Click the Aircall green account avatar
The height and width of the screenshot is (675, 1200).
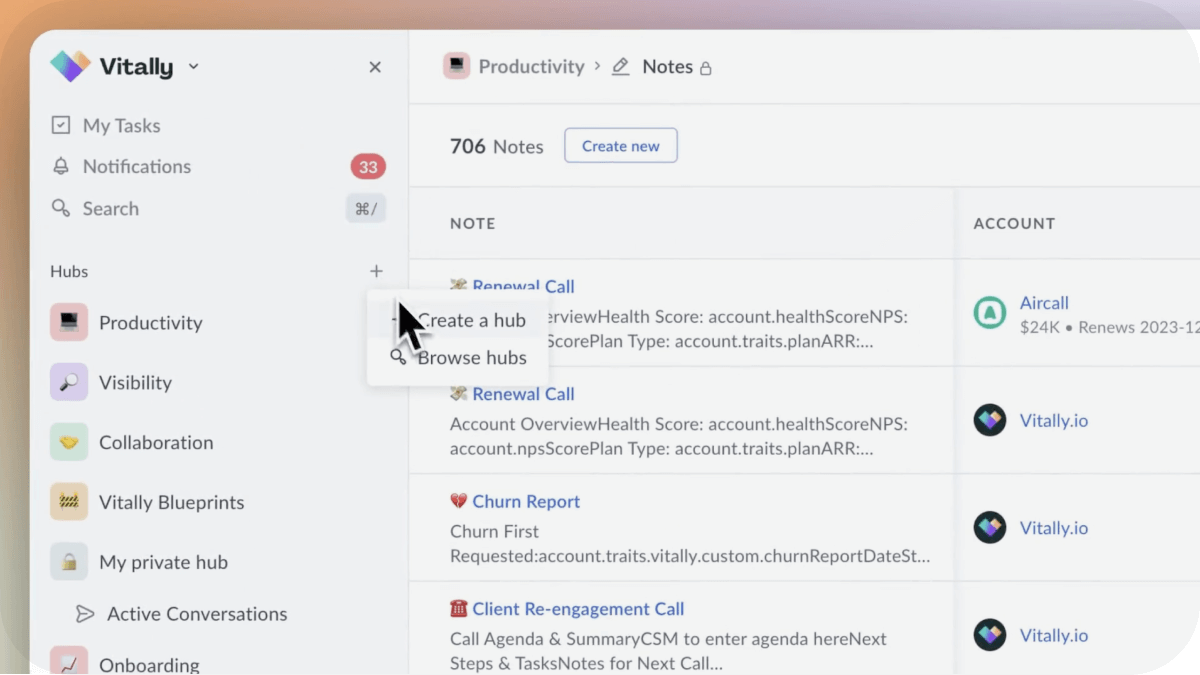click(989, 312)
